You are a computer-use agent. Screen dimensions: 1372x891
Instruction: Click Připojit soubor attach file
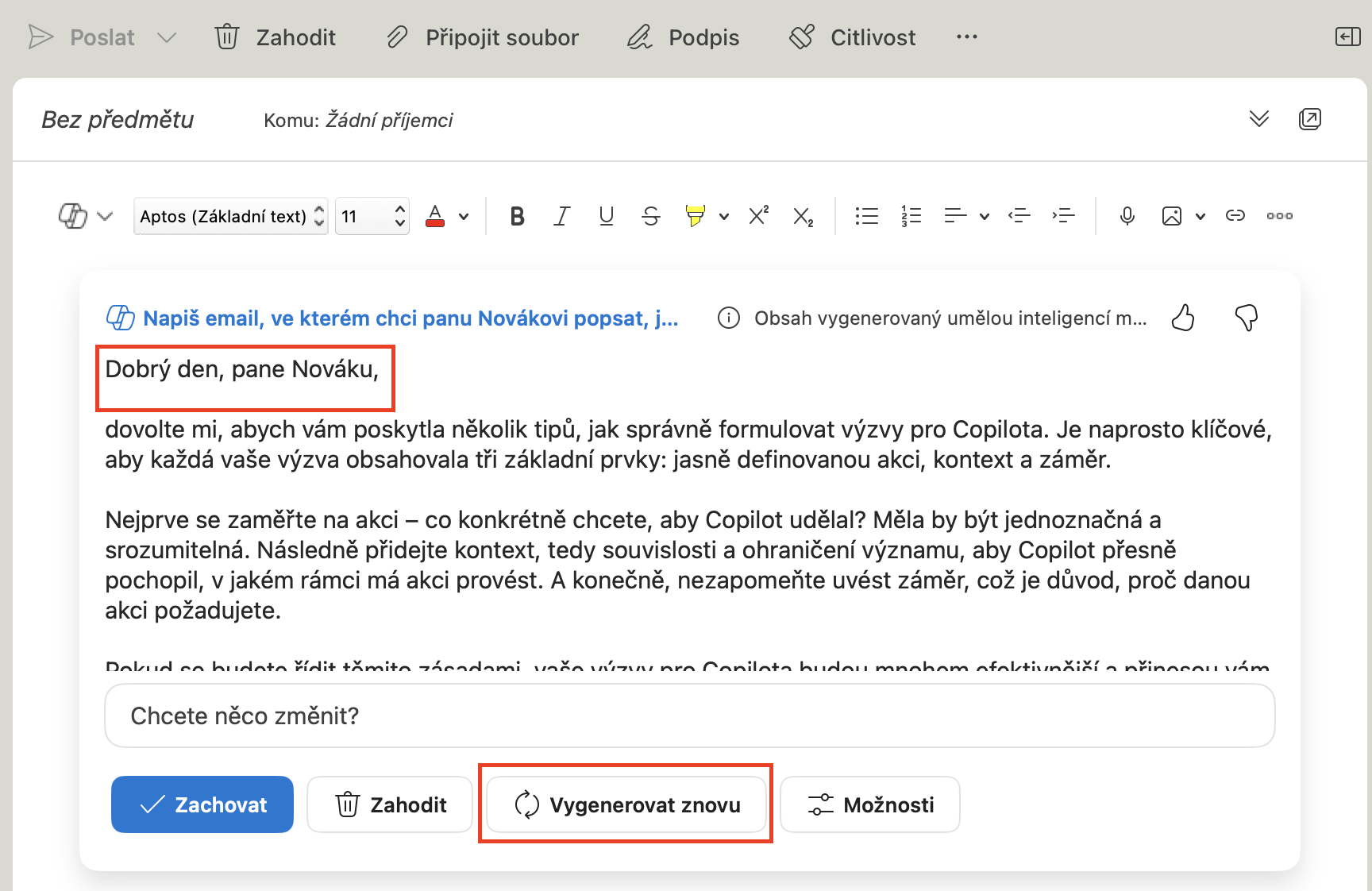483,37
